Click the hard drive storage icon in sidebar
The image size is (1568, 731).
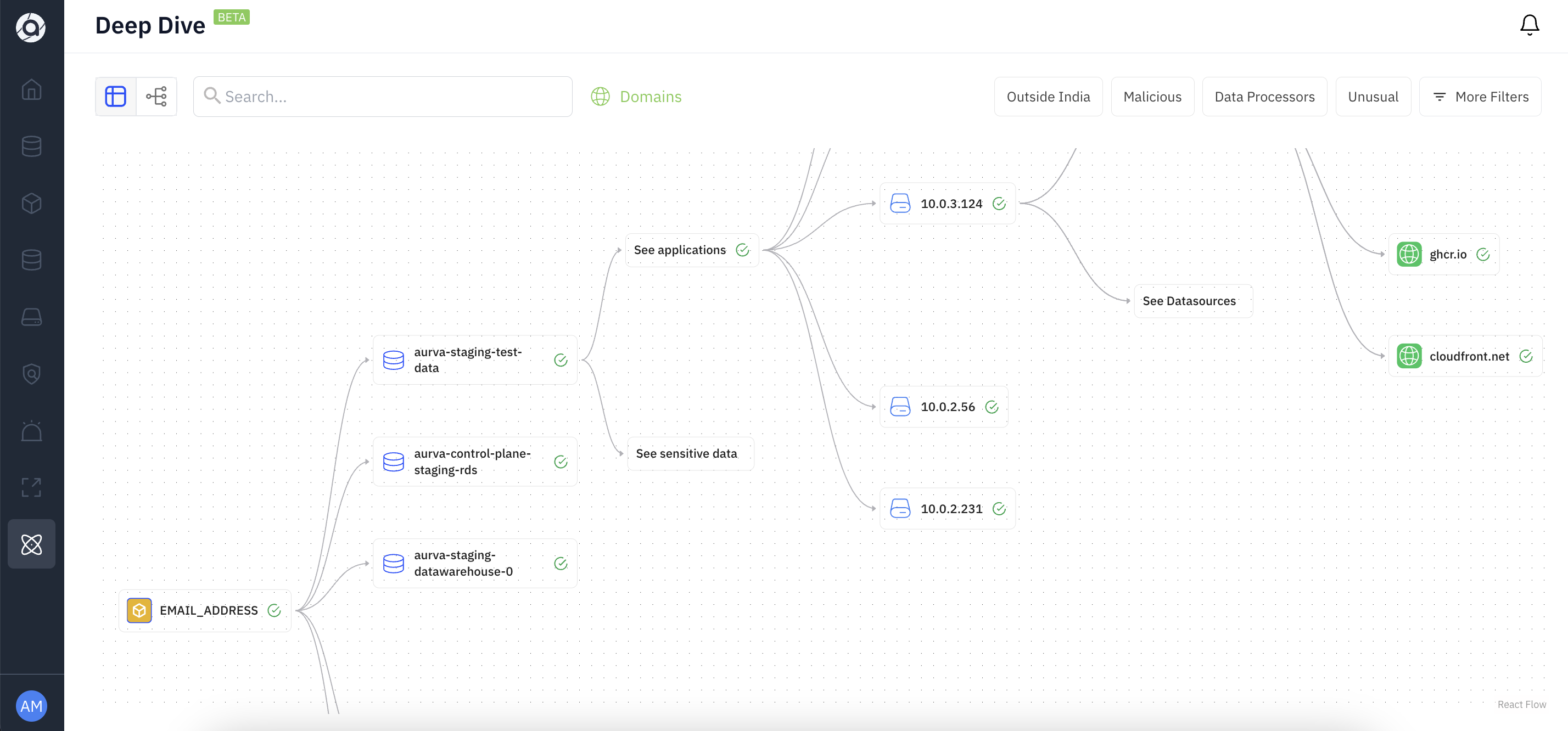pos(31,317)
